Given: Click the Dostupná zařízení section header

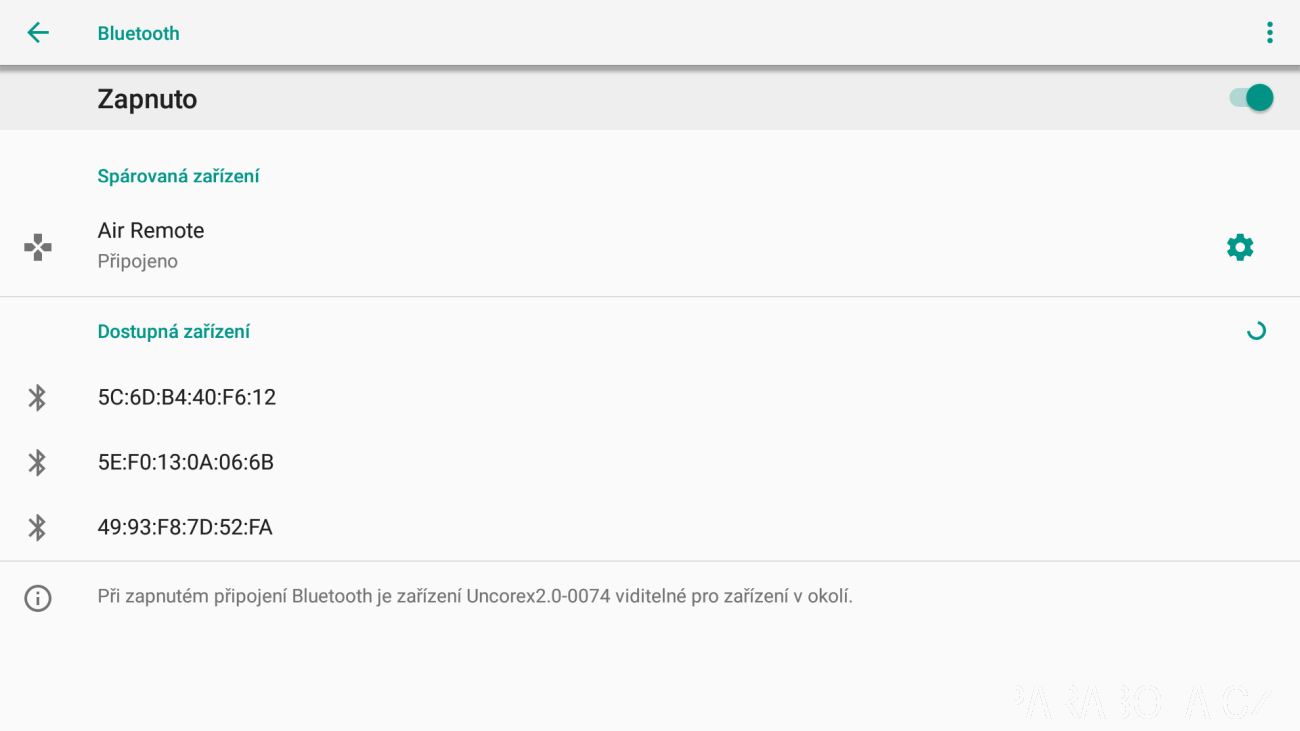Looking at the screenshot, I should click(173, 331).
